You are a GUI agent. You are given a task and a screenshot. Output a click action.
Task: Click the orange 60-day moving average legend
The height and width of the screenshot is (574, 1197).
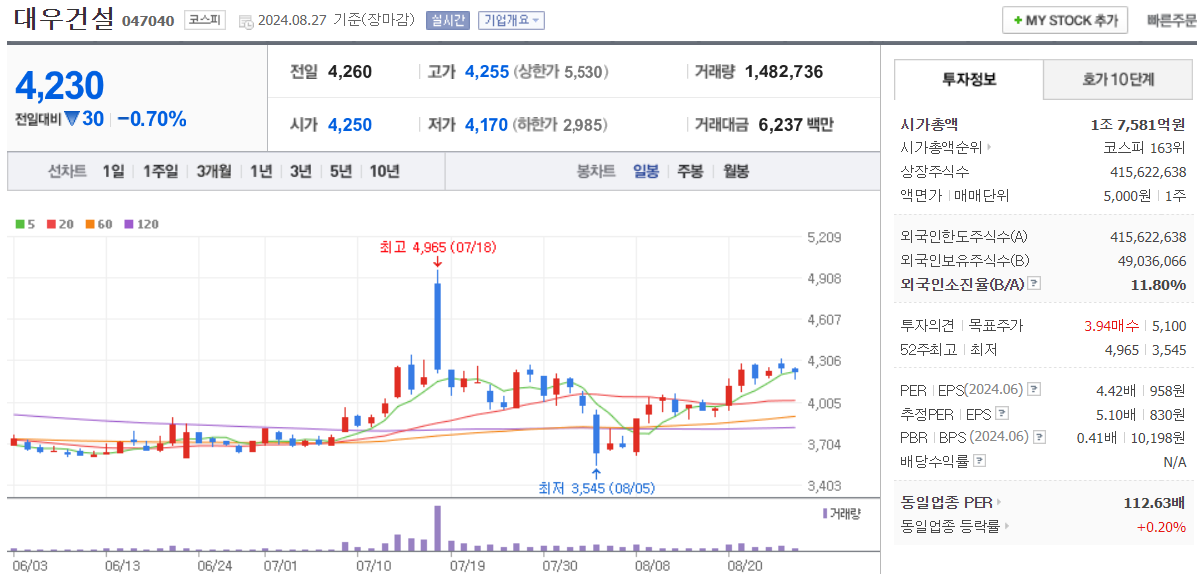[x=98, y=224]
